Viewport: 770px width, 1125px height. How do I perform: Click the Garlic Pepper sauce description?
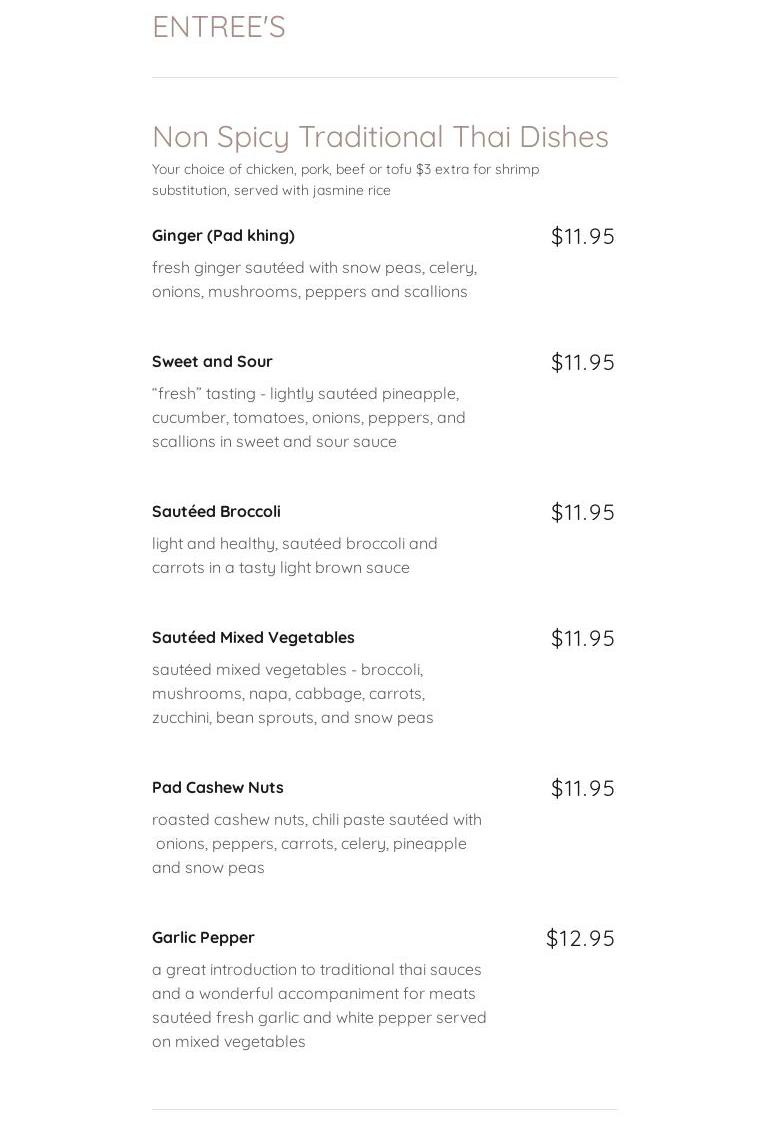point(319,1006)
